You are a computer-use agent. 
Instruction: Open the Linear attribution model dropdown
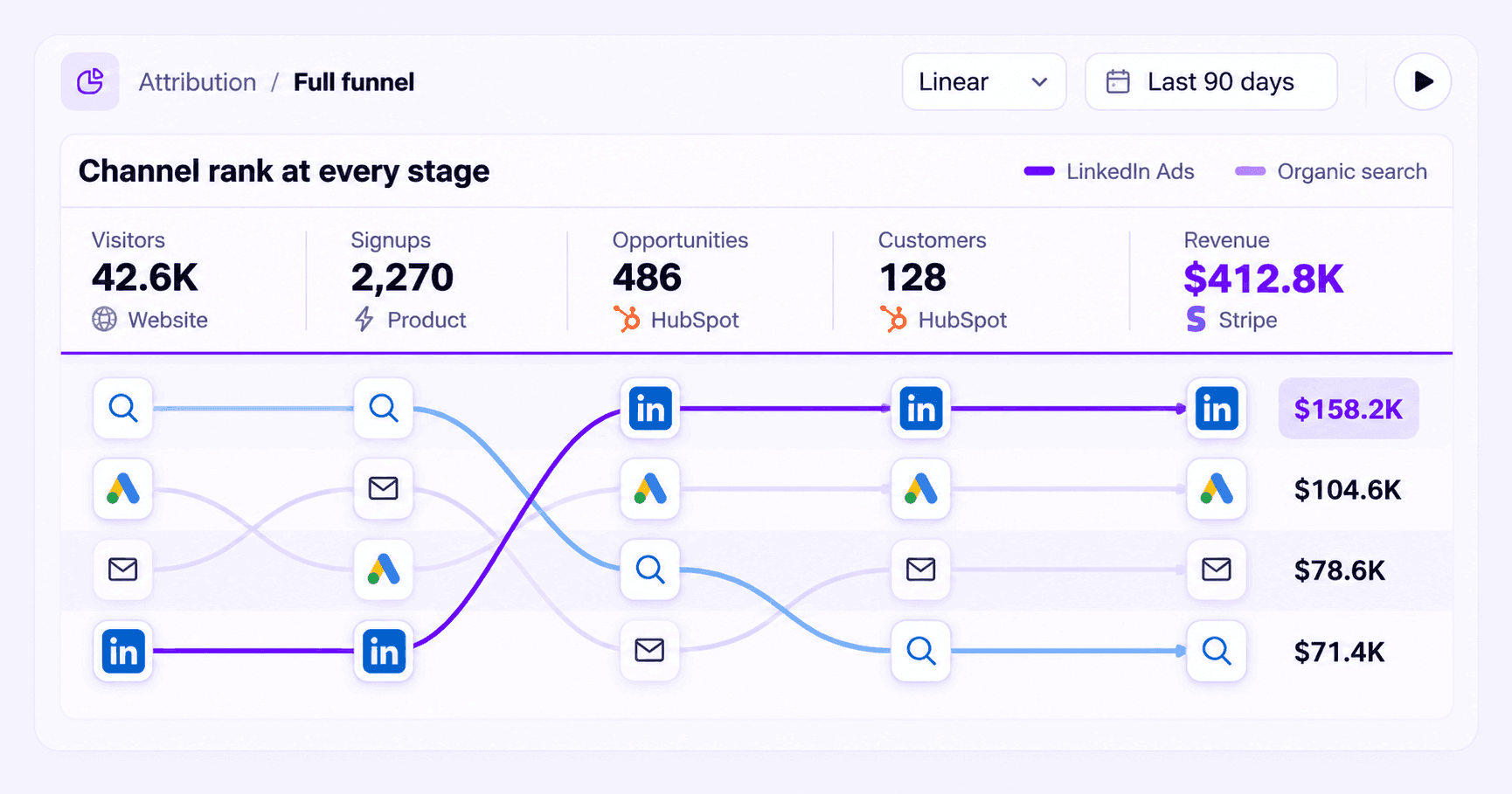click(984, 82)
